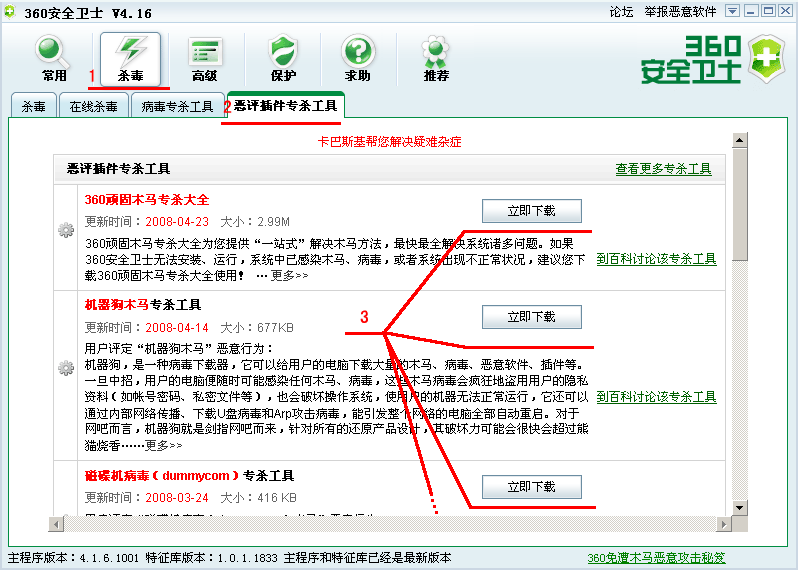Open the 高级 (Advanced) toolbar section
Viewport: 798px width, 570px height.
click(205, 58)
